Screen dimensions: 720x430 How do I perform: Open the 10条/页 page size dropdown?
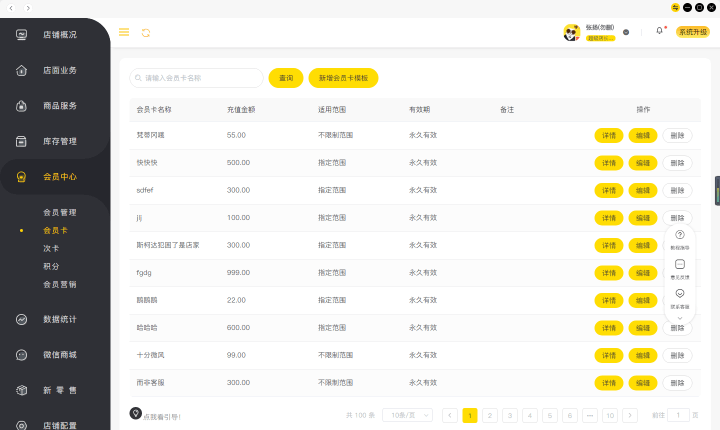(x=407, y=415)
